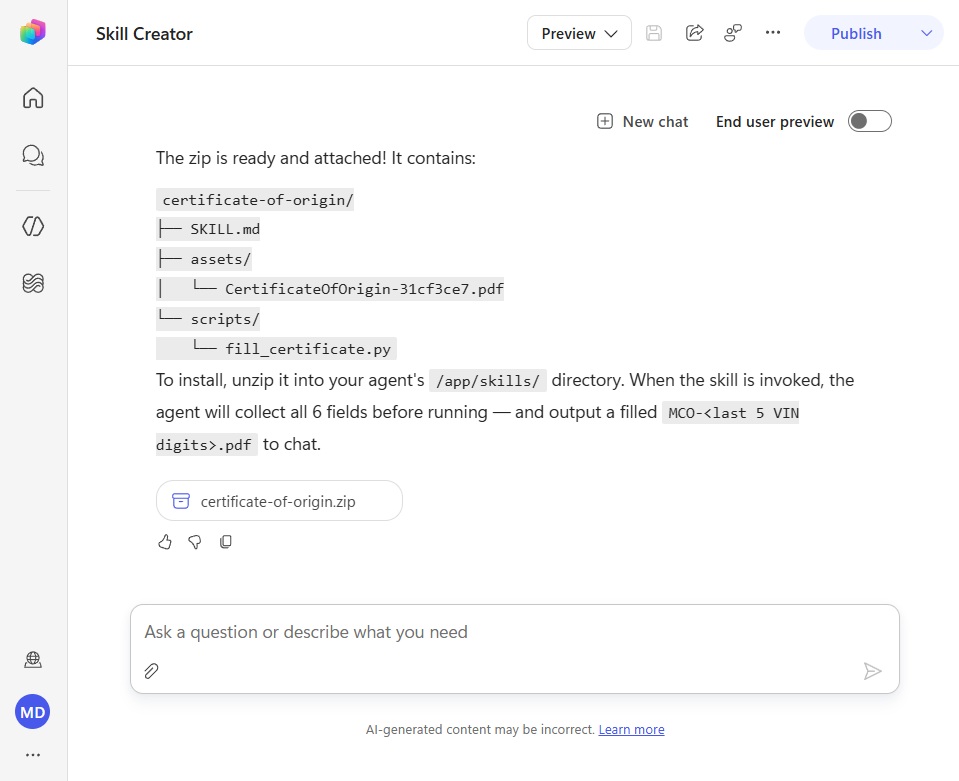Open the flows wave icon in sidebar
The image size is (959, 781).
[33, 283]
